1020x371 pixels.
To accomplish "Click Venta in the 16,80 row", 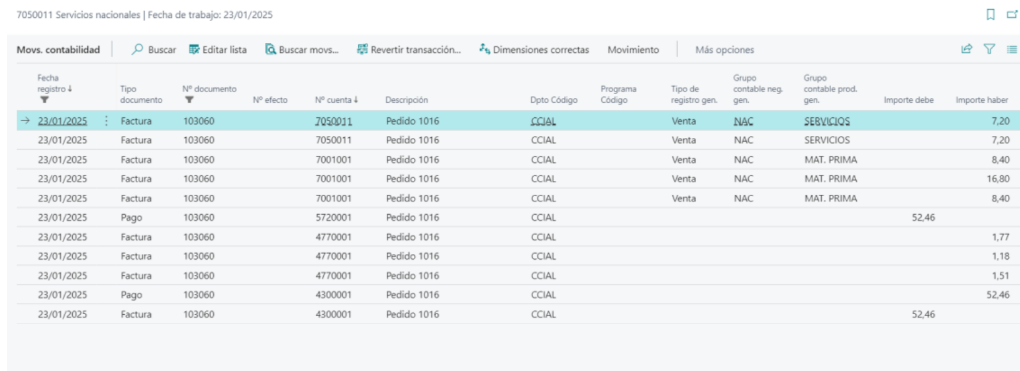I will [x=684, y=178].
